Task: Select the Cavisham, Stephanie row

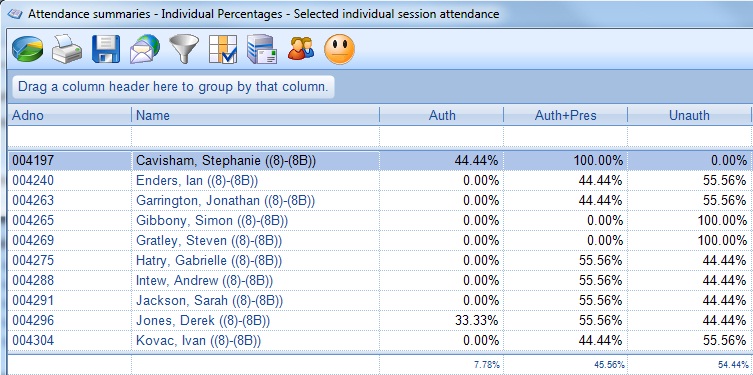Action: (380, 160)
